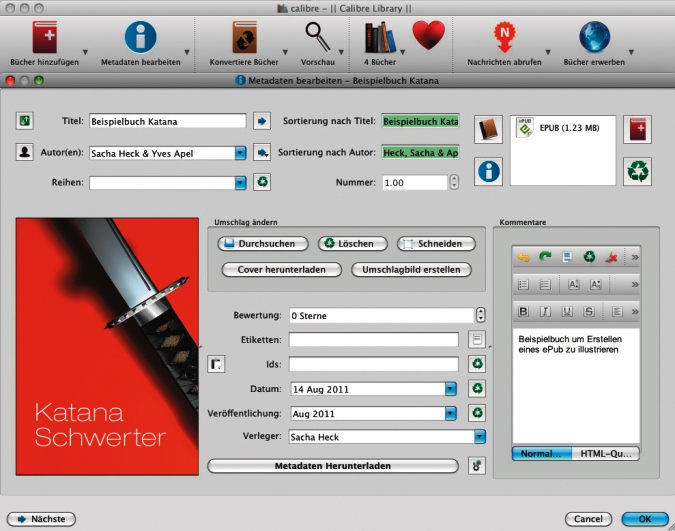The height and width of the screenshot is (531, 675).
Task: Switch to HTML-Quelle tab
Action: pyautogui.click(x=605, y=453)
